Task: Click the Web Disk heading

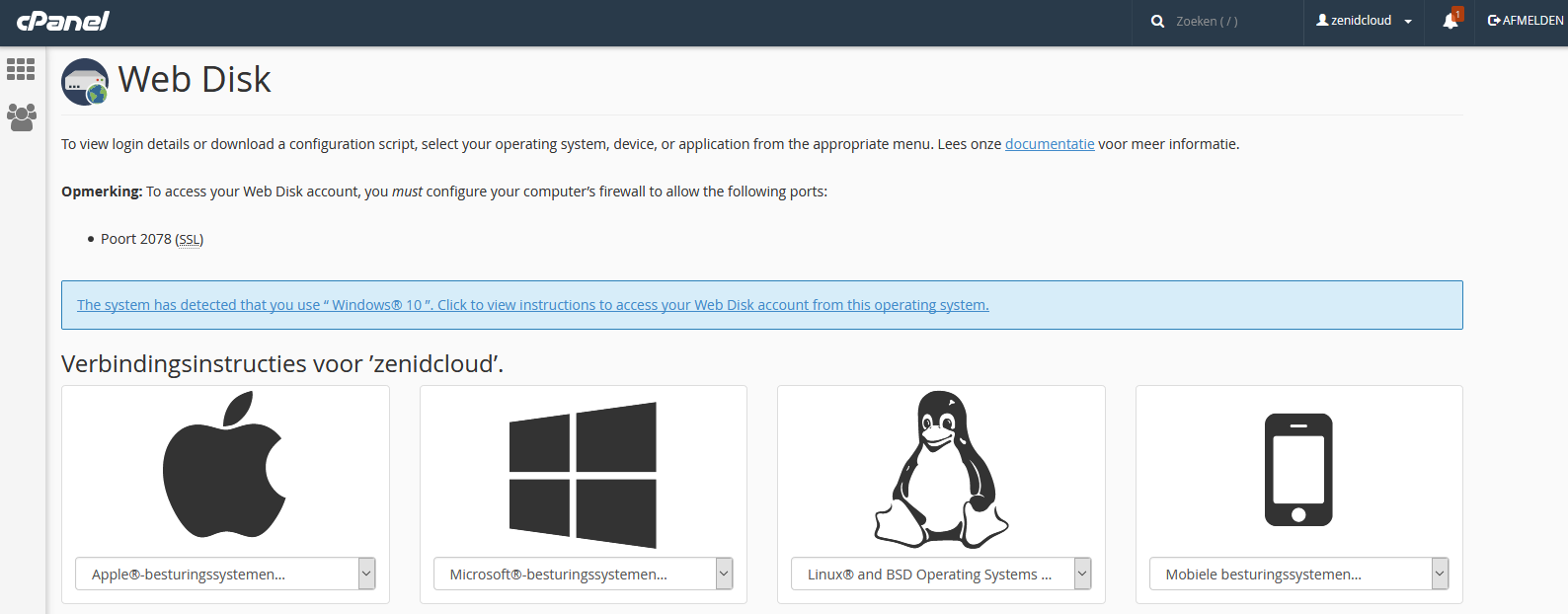Action: [195, 79]
